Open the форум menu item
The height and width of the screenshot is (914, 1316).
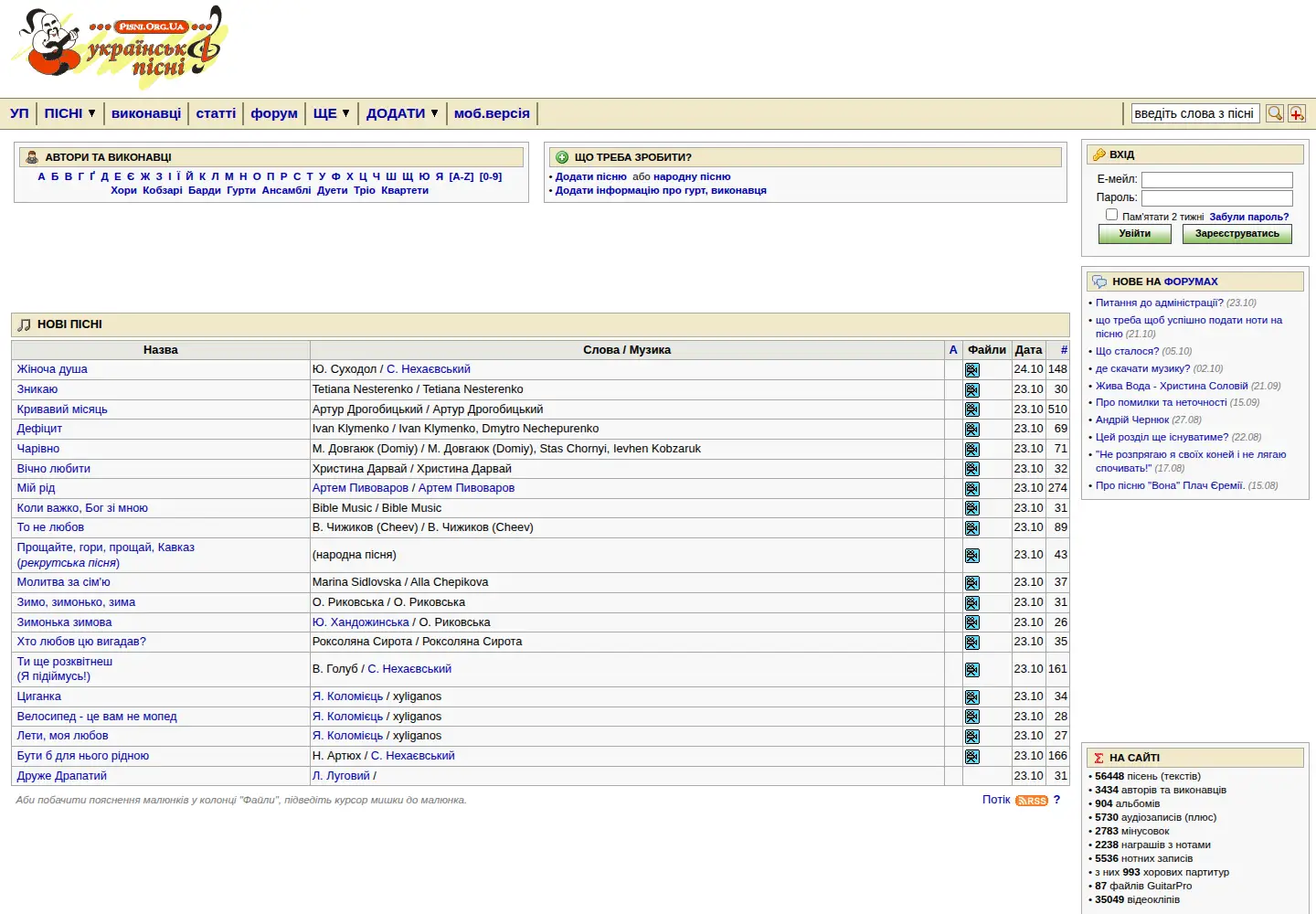click(x=274, y=113)
